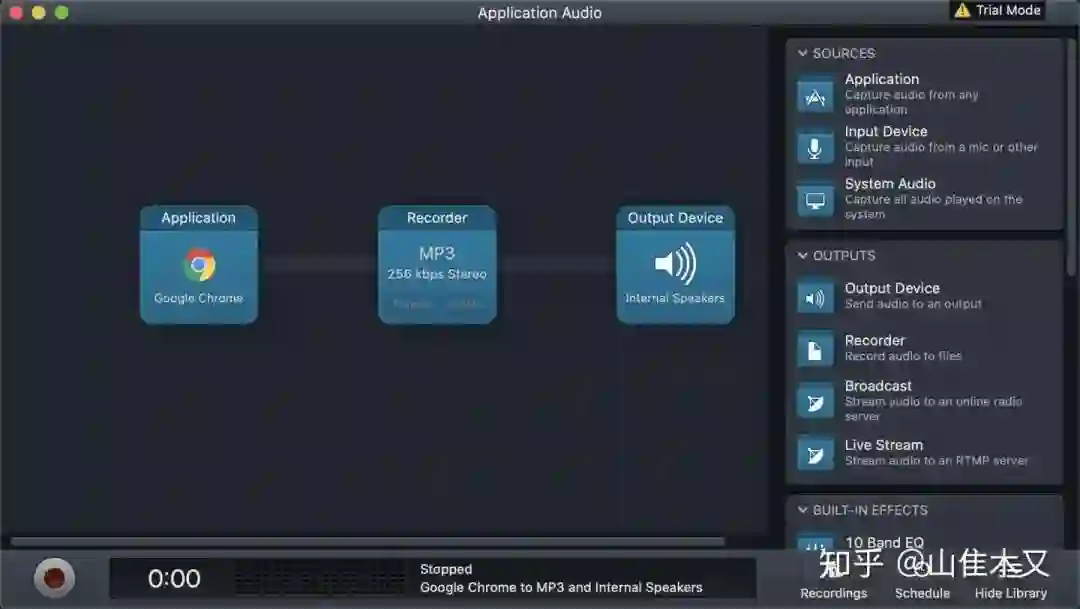Select the Output Device speaker icon in library
This screenshot has width=1080, height=609.
click(x=815, y=298)
